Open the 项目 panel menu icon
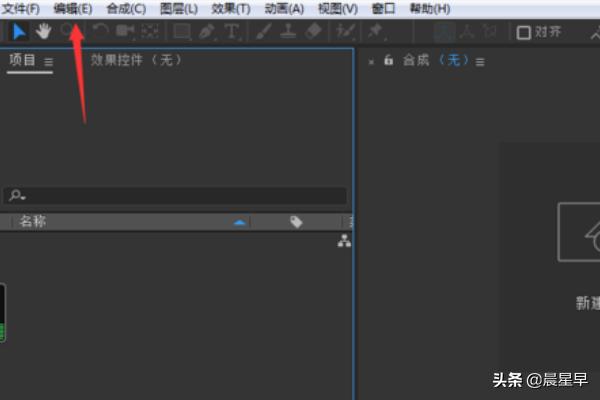Screen dimensions: 600x400 [x=48, y=61]
